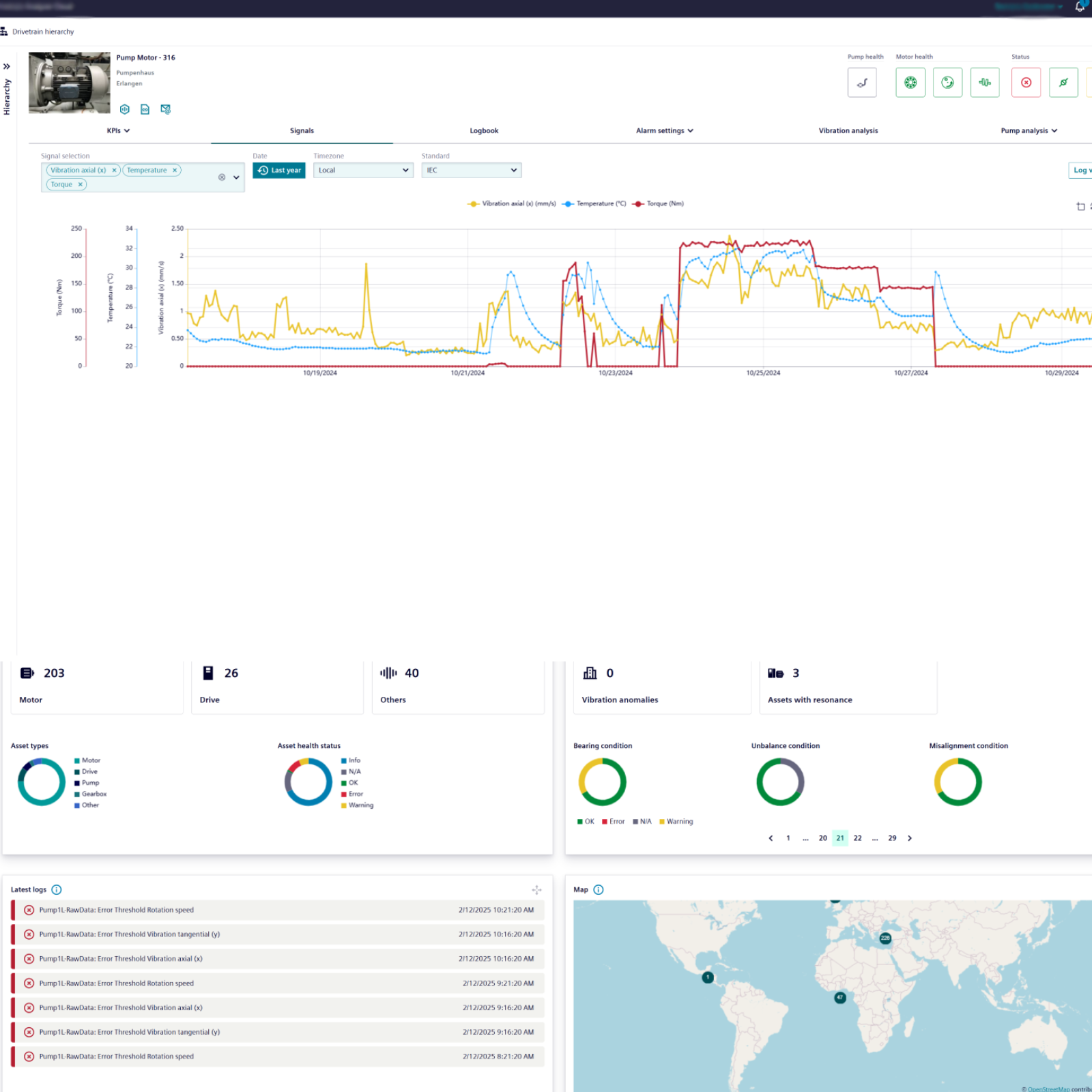Click the Log view button

1080,170
